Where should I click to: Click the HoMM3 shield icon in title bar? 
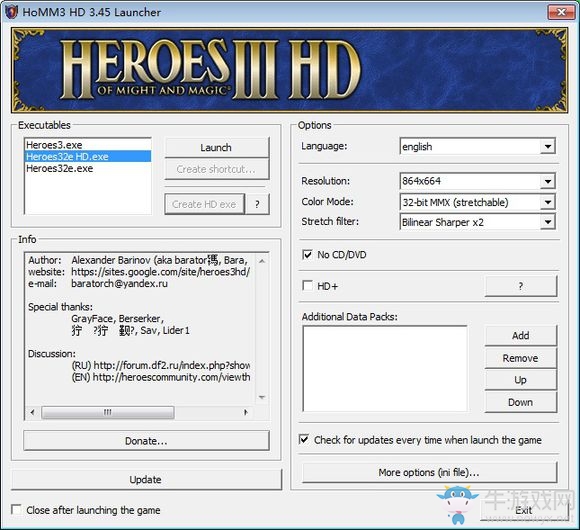click(11, 12)
